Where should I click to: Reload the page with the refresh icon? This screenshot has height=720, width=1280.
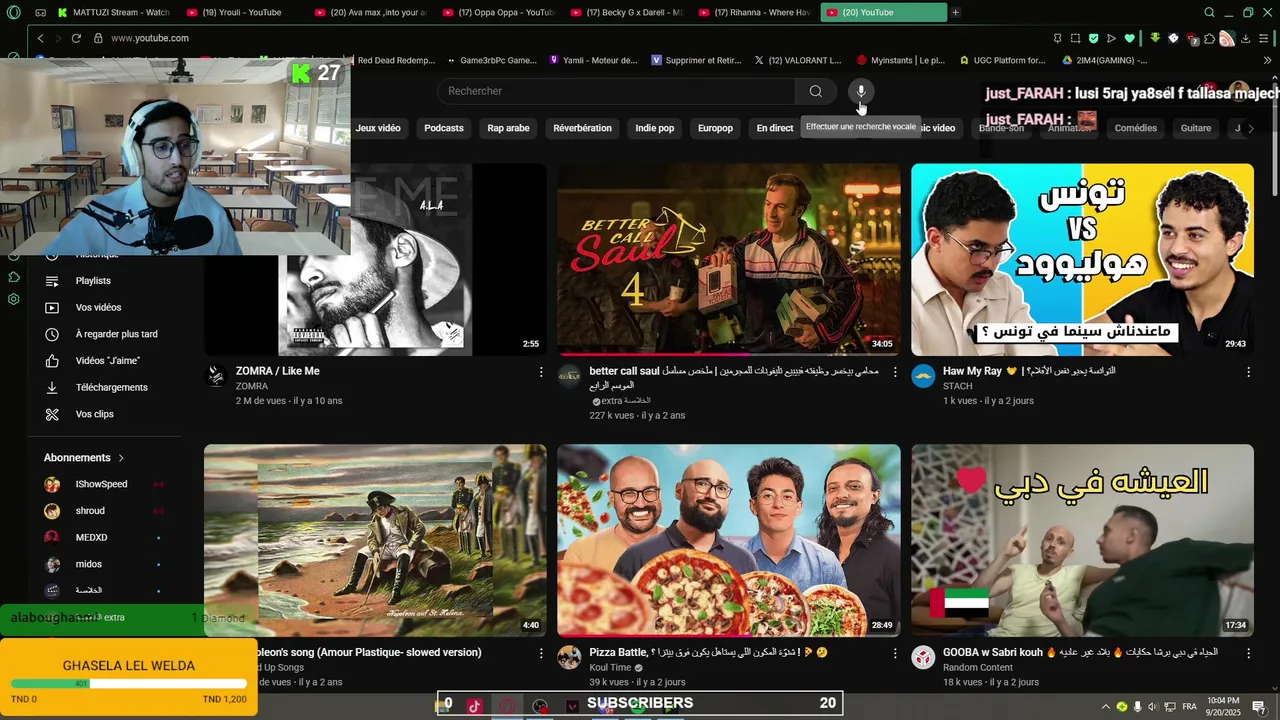pos(76,38)
